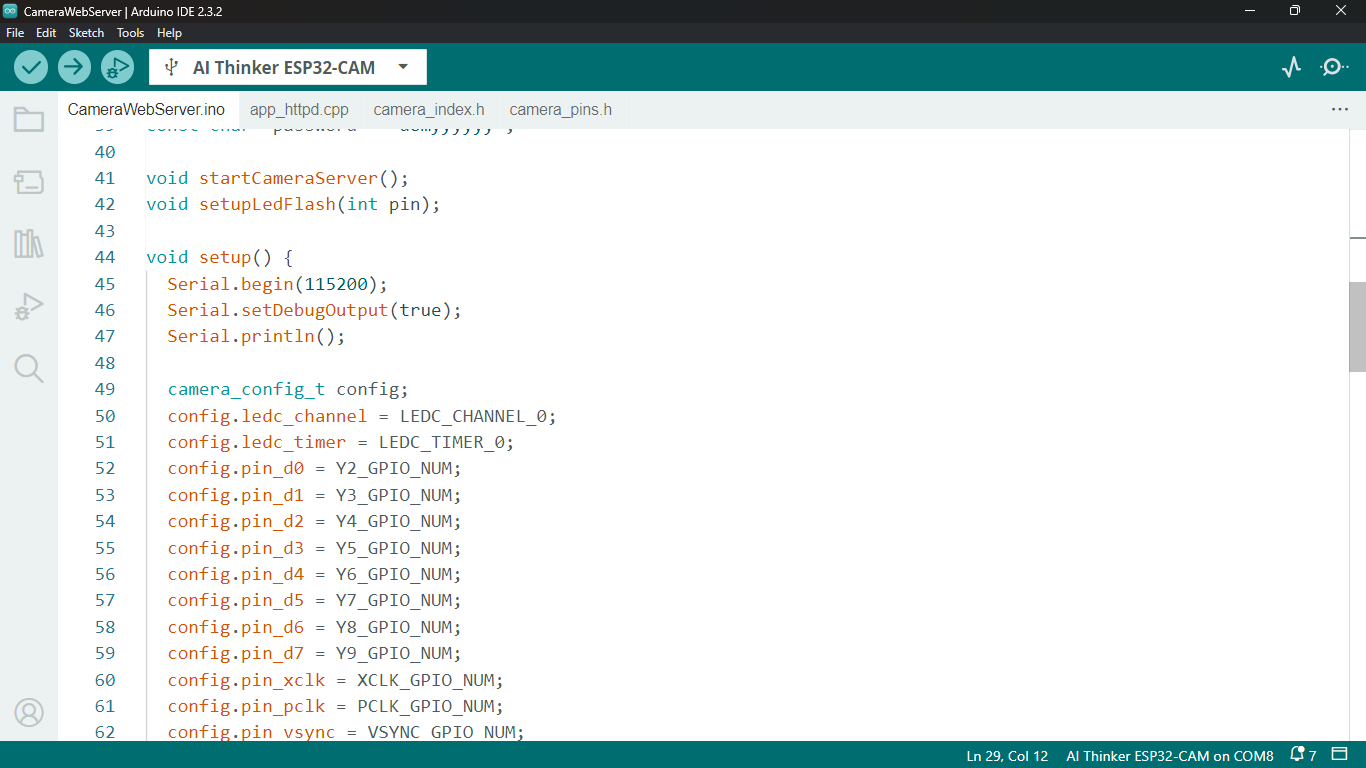The width and height of the screenshot is (1366, 768).
Task: Click on config.pin_pclk line
Action: [x=335, y=706]
